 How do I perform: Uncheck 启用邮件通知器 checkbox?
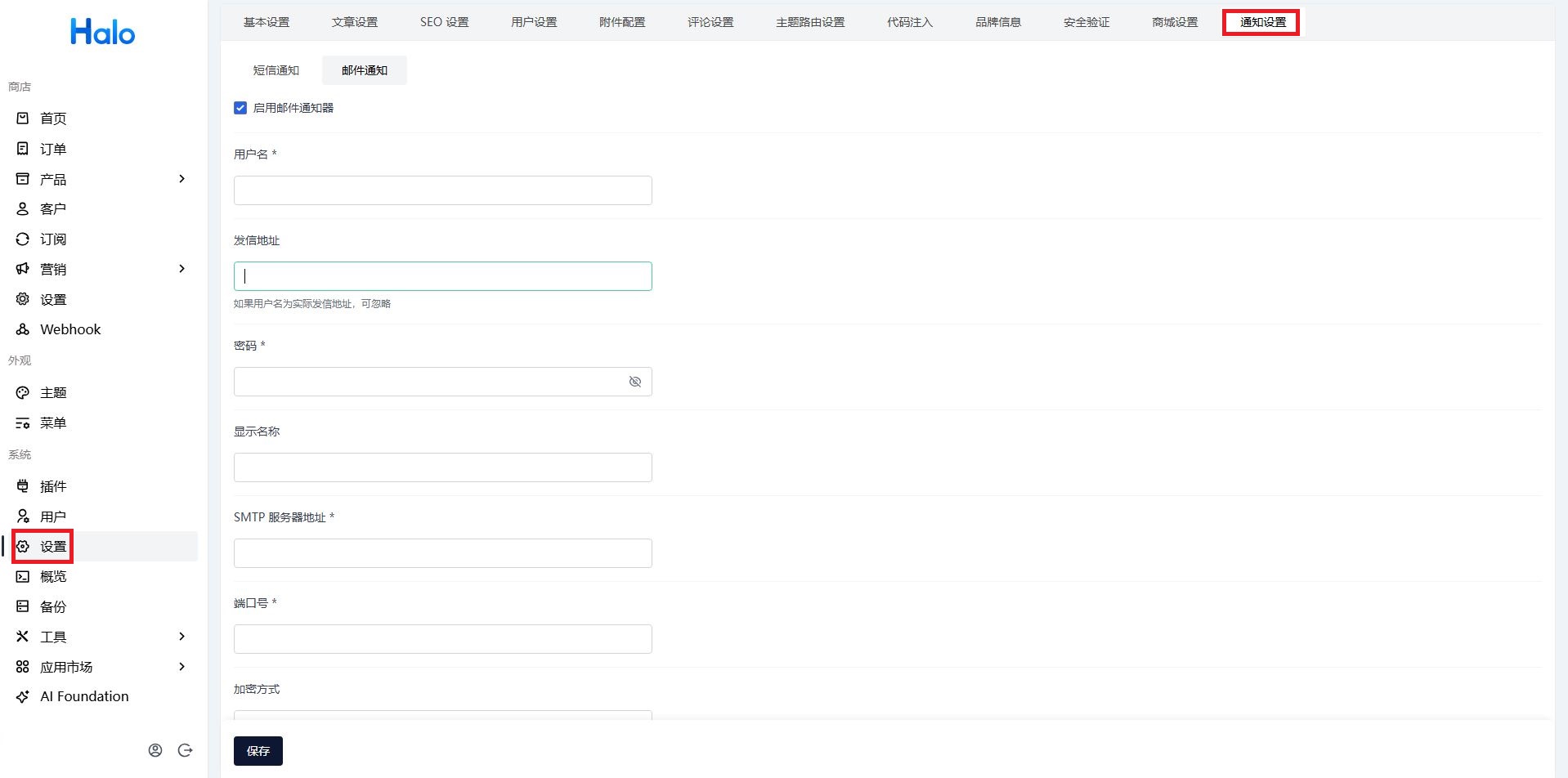click(240, 108)
